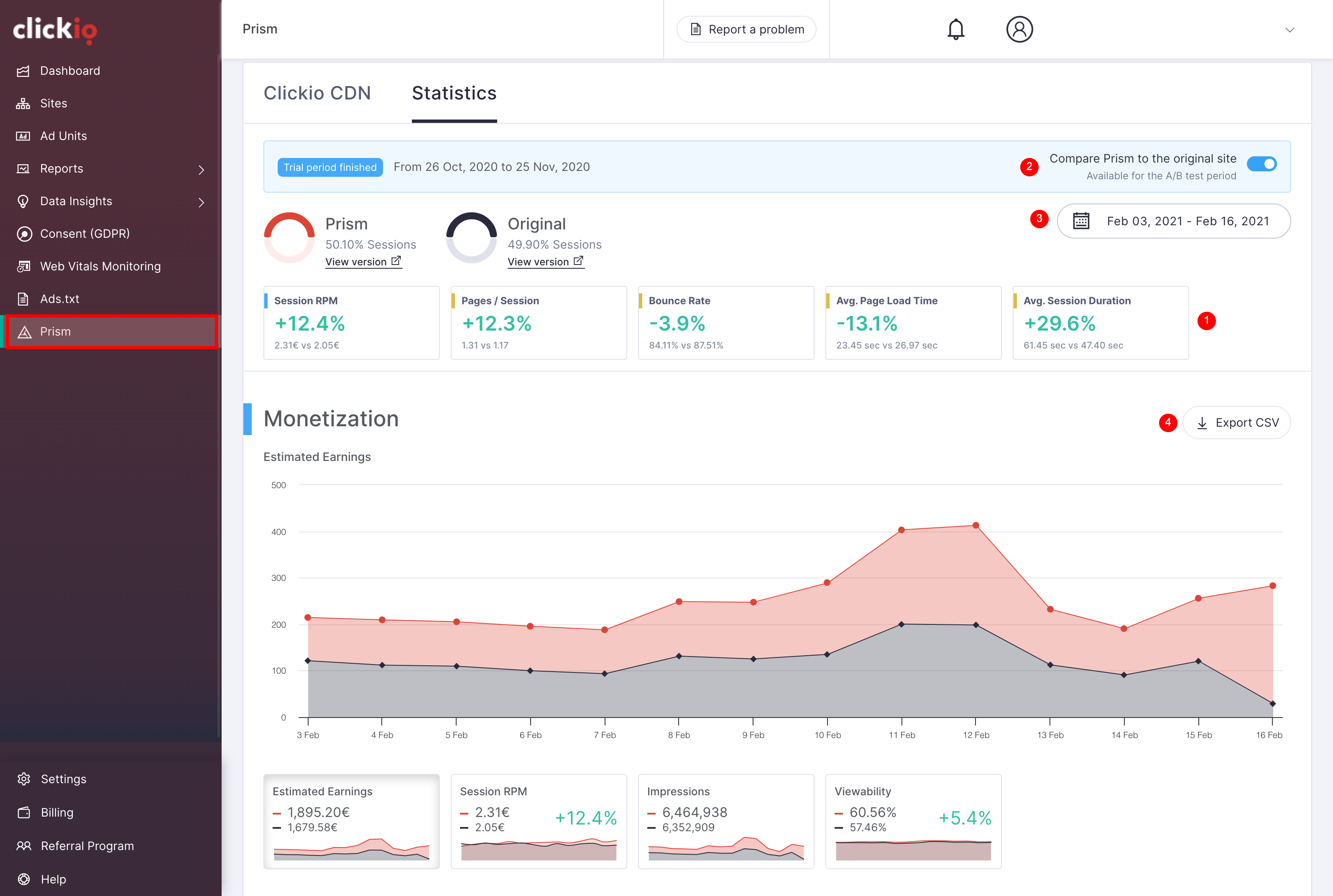Click the Help lifebuoy icon
1333x896 pixels.
point(24,879)
